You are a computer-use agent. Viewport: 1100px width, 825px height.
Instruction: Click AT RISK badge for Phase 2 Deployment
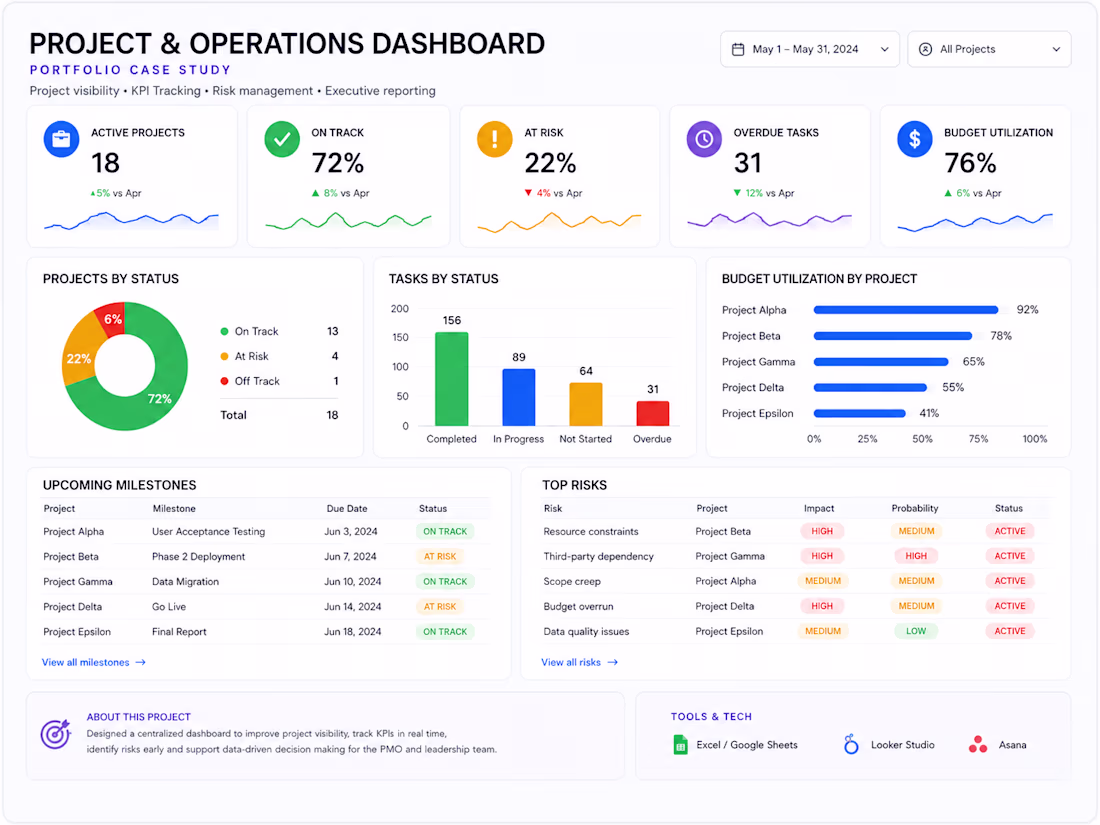pyautogui.click(x=440, y=556)
